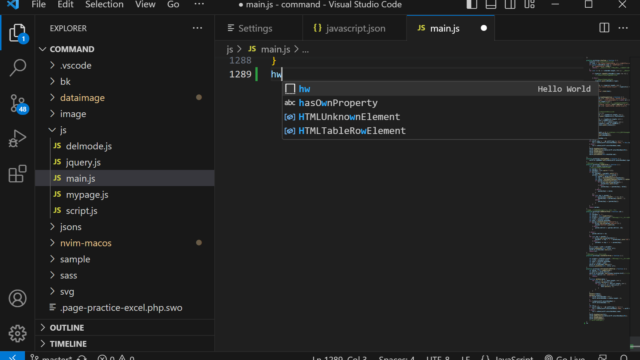Open the Run and Debug view
Image resolution: width=640 pixels, height=360 pixels.
click(18, 139)
